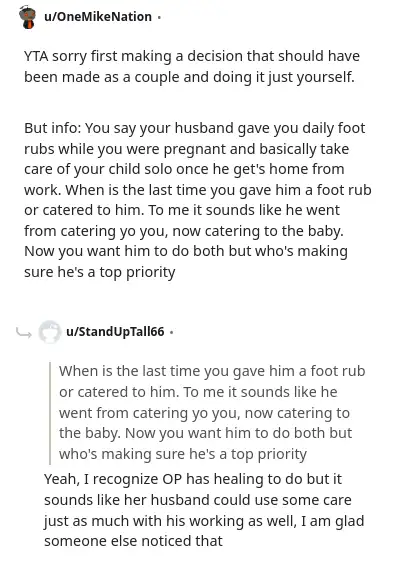Click the 'Yeah, I recognize OP' reply text

(x=204, y=510)
